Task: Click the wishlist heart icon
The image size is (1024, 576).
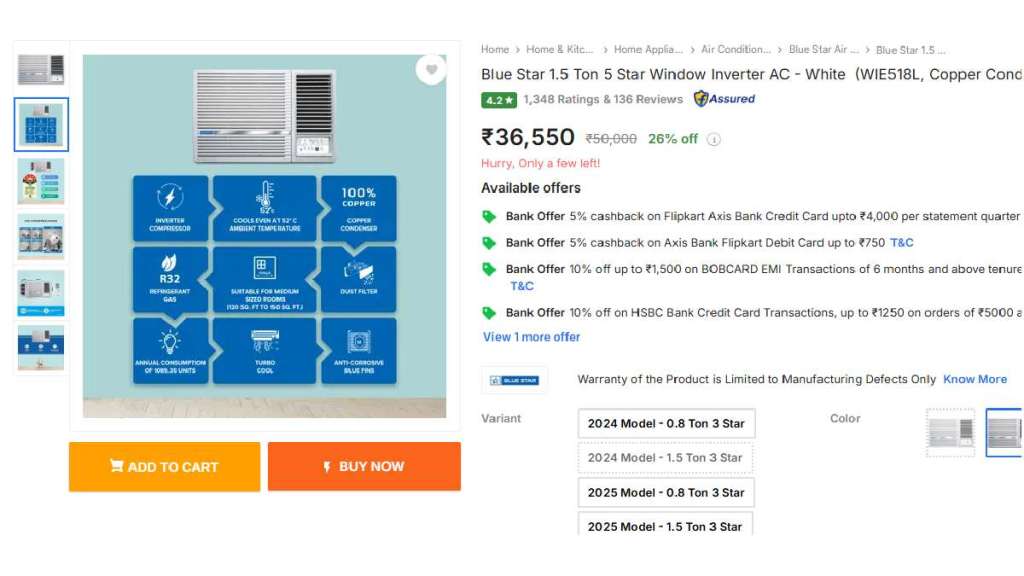Action: [x=431, y=69]
